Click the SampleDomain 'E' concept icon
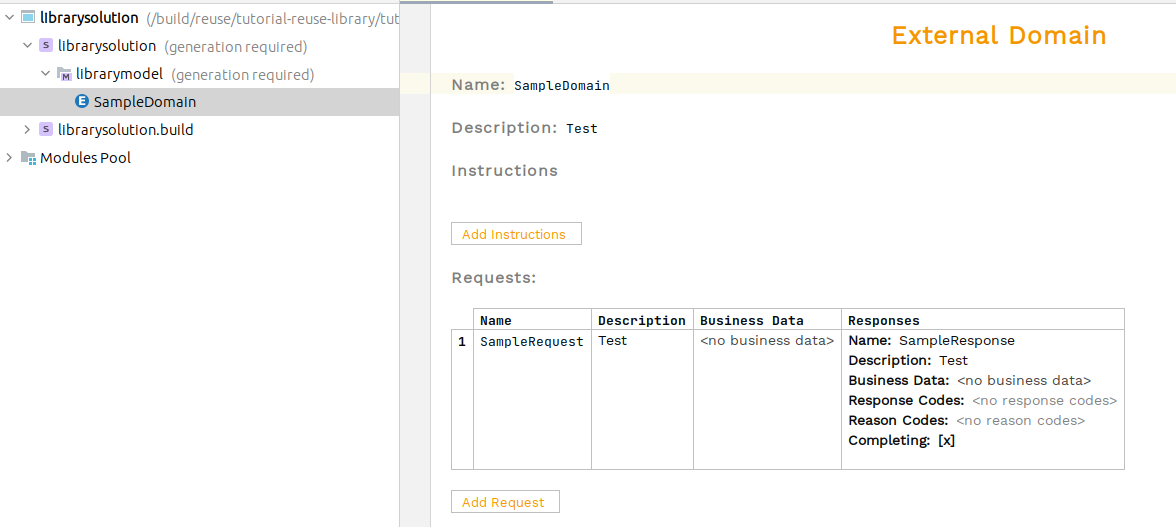Screen dimensions: 1176x527 (x=82, y=102)
